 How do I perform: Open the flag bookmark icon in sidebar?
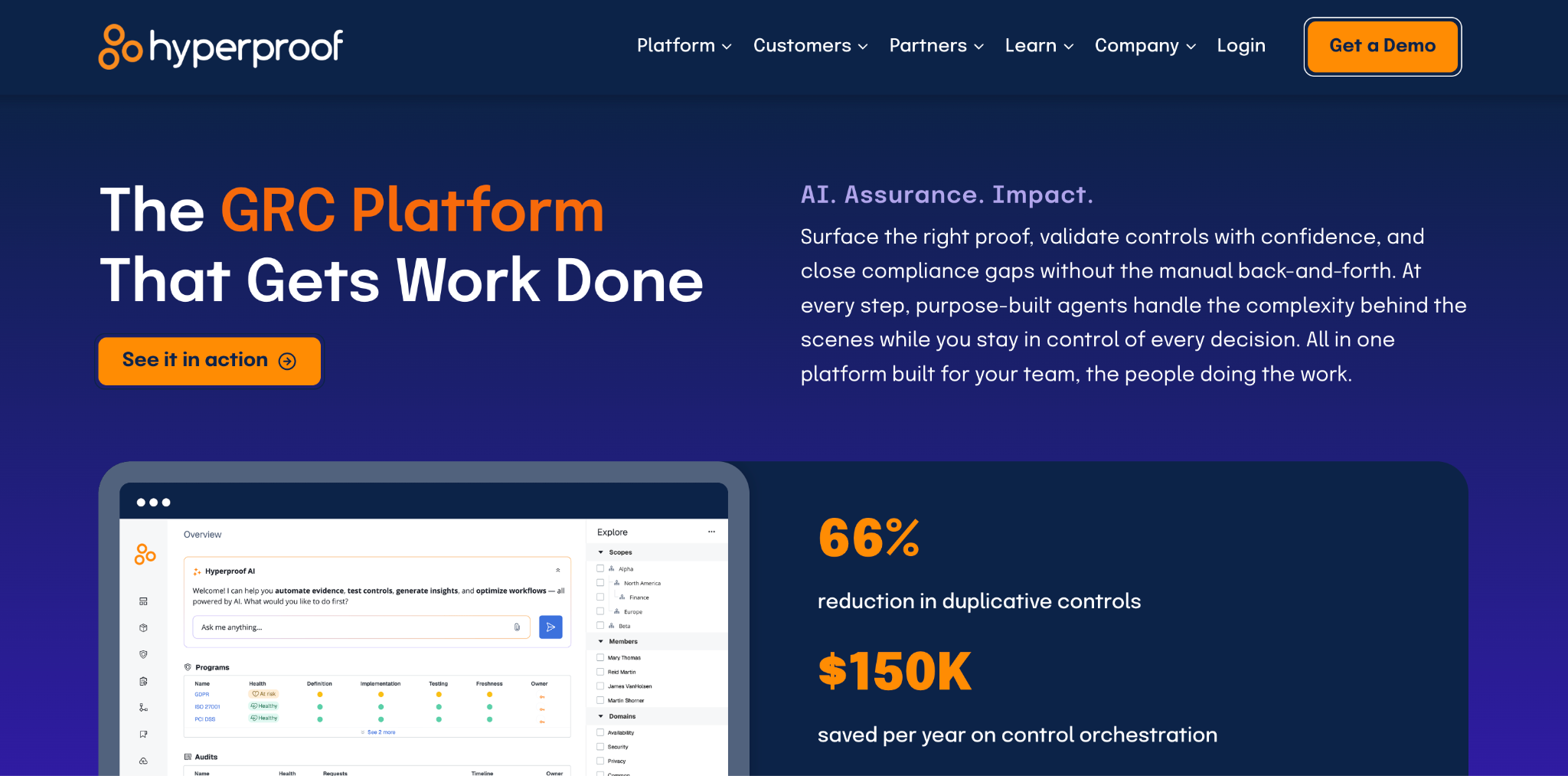coord(143,734)
